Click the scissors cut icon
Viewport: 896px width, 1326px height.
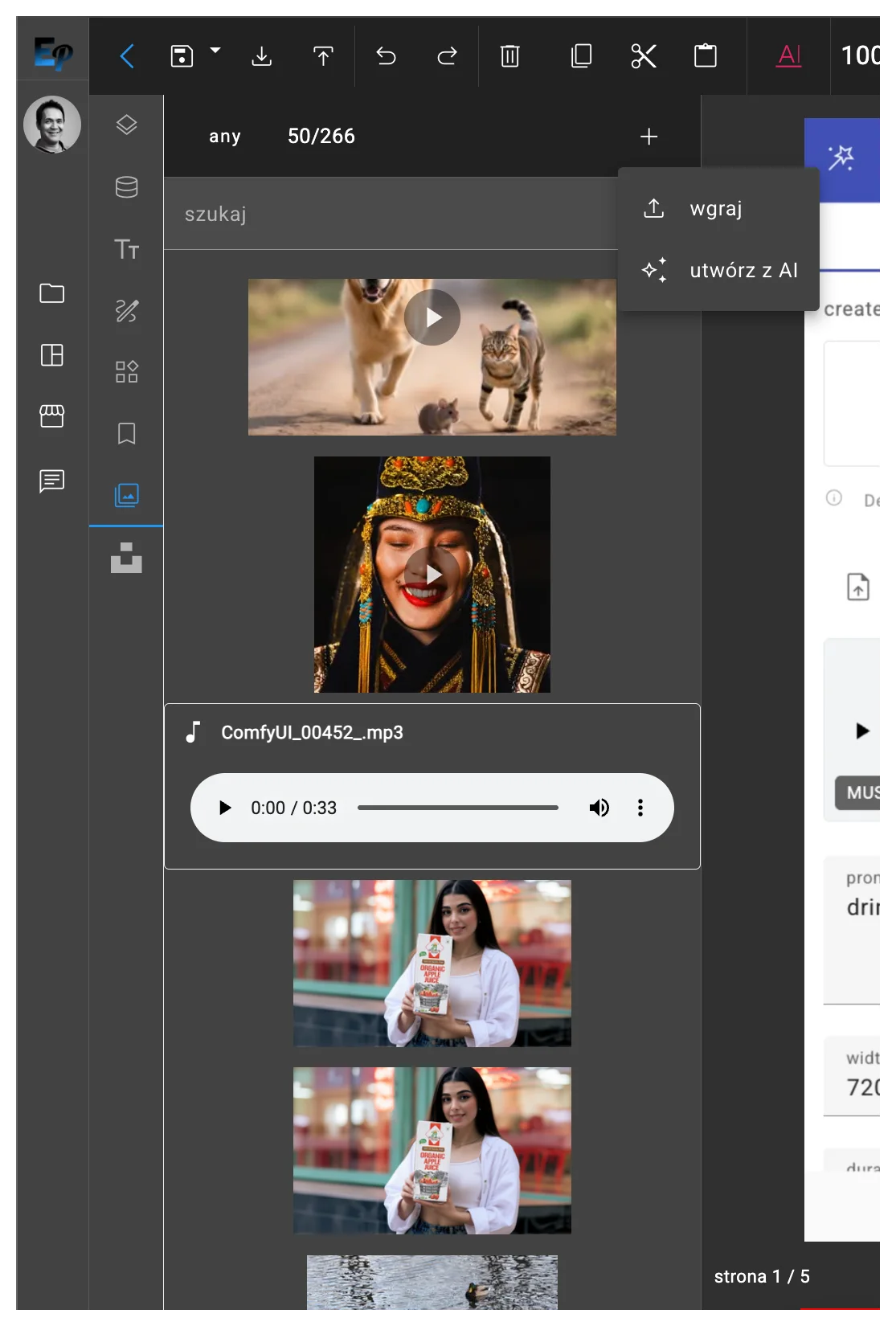point(644,56)
